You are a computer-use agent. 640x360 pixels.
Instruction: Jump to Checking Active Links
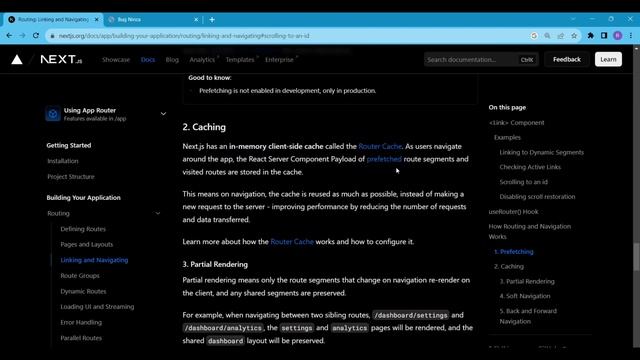click(530, 167)
